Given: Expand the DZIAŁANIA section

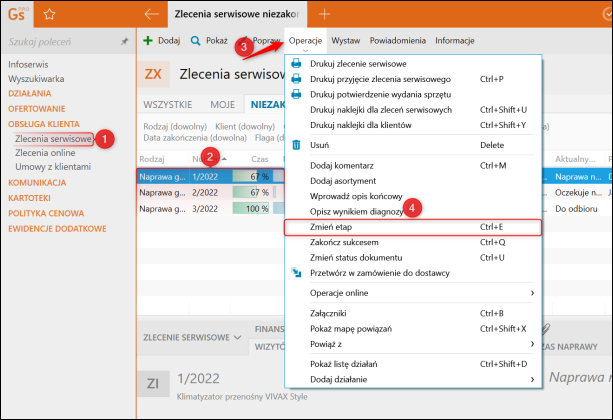Looking at the screenshot, I should [x=30, y=93].
